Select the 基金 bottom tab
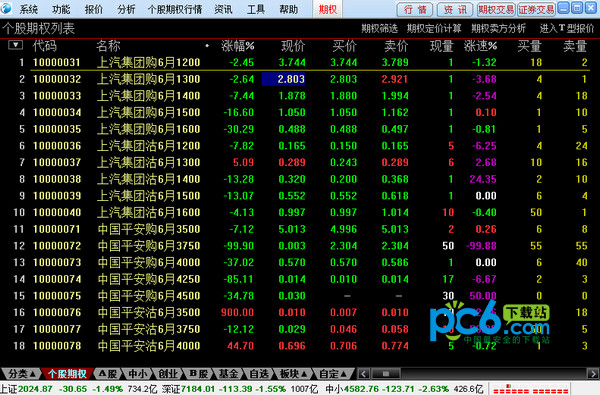The height and width of the screenshot is (395, 600). click(x=228, y=374)
